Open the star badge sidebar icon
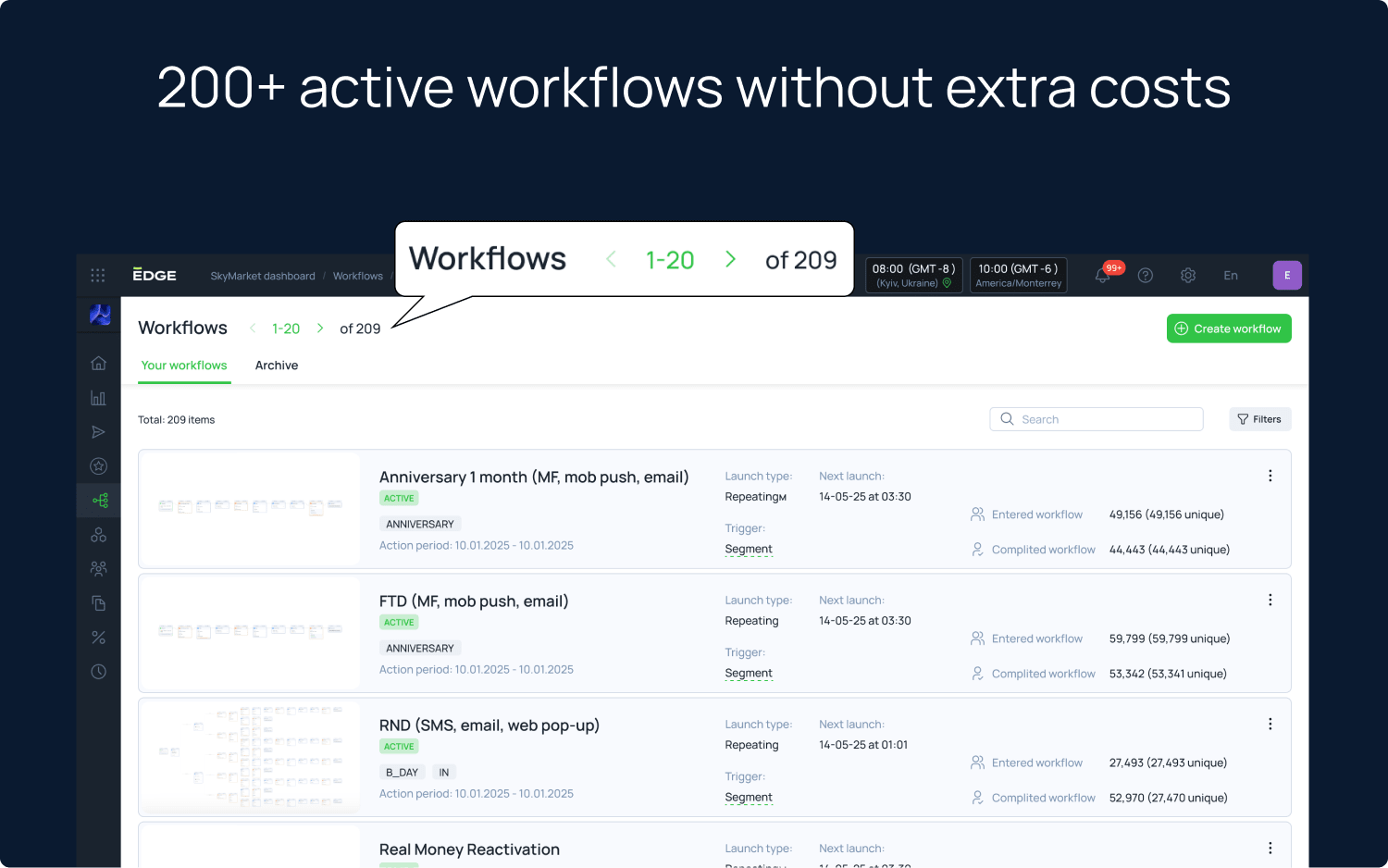 [x=99, y=466]
